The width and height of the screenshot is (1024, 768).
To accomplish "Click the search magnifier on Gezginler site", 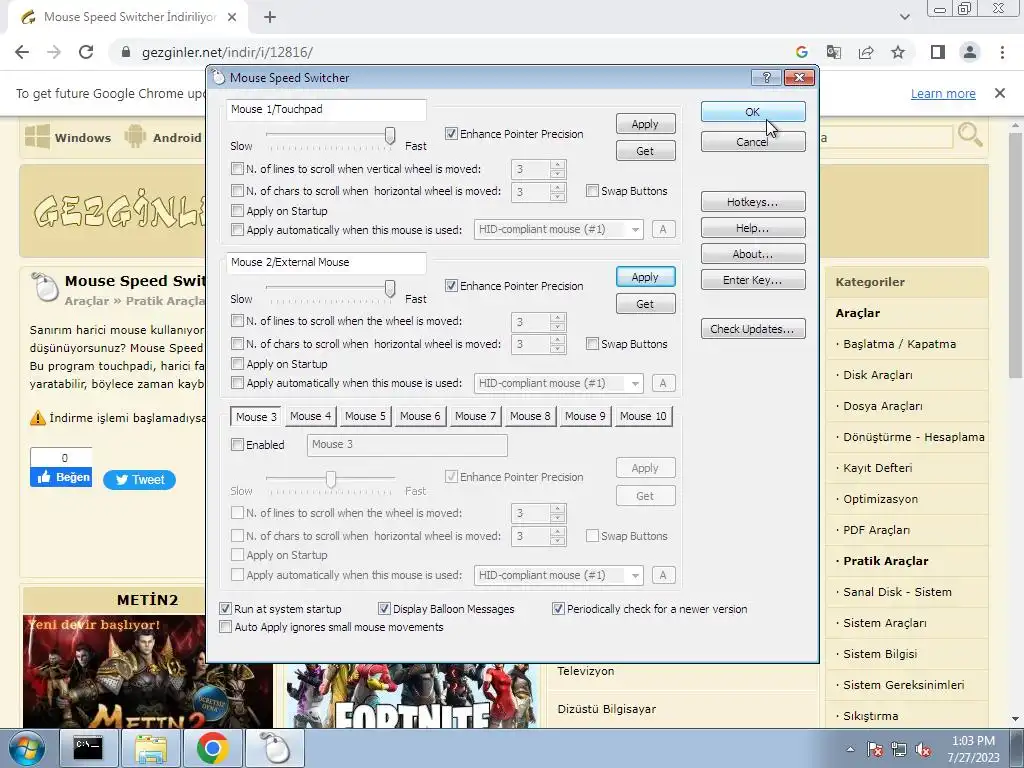I will [970, 135].
